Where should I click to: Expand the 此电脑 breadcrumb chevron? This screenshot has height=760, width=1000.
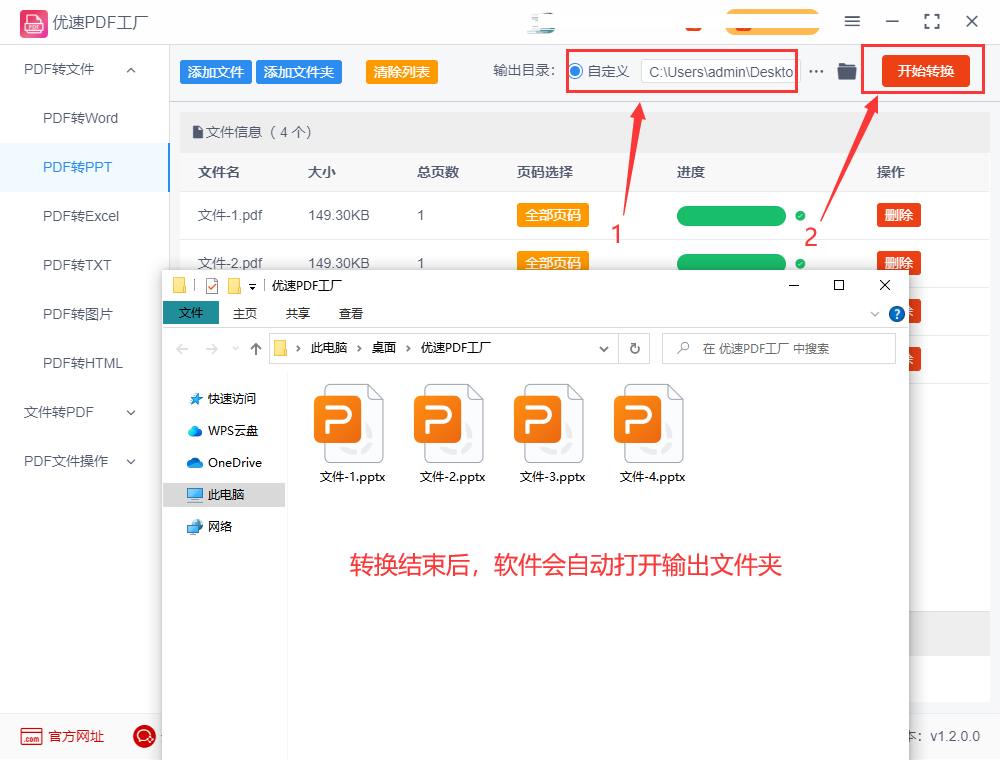(359, 348)
